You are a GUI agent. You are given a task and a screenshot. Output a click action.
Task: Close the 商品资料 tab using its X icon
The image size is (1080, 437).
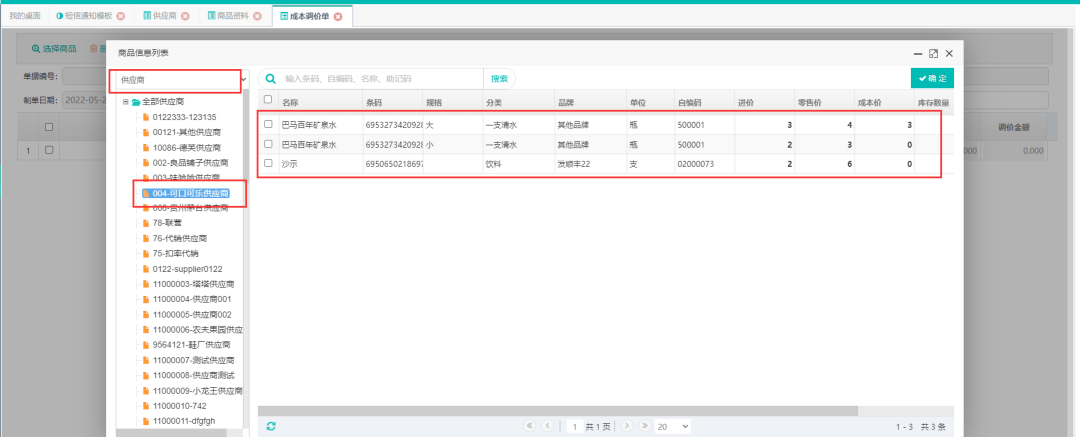pos(258,17)
